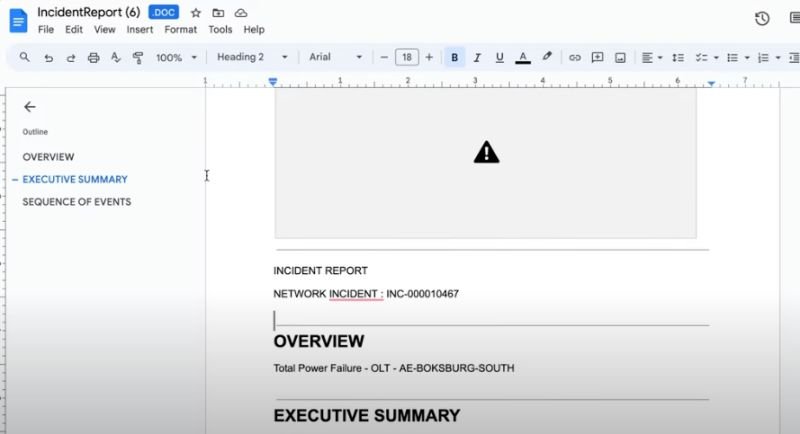Viewport: 800px width, 434px height.
Task: Run spelling and grammar check
Action: point(116,58)
